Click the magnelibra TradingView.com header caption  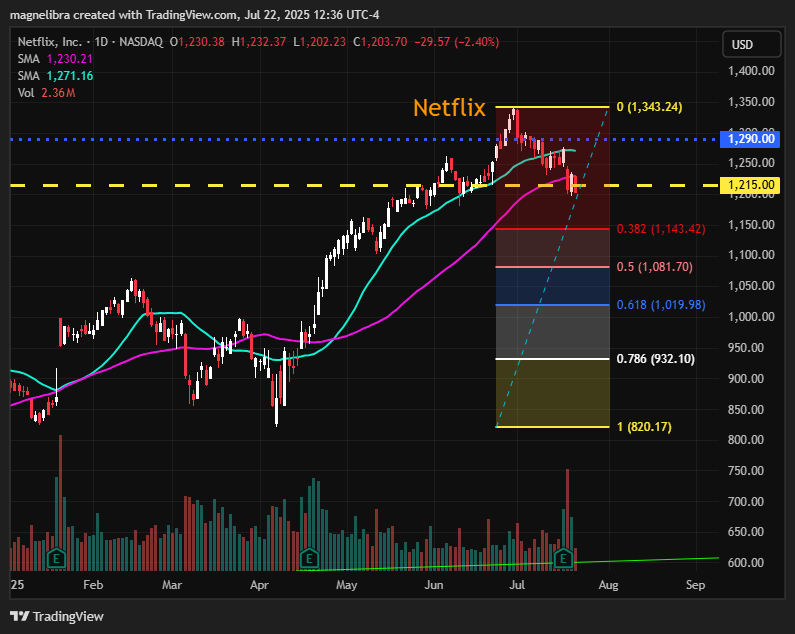coord(194,15)
